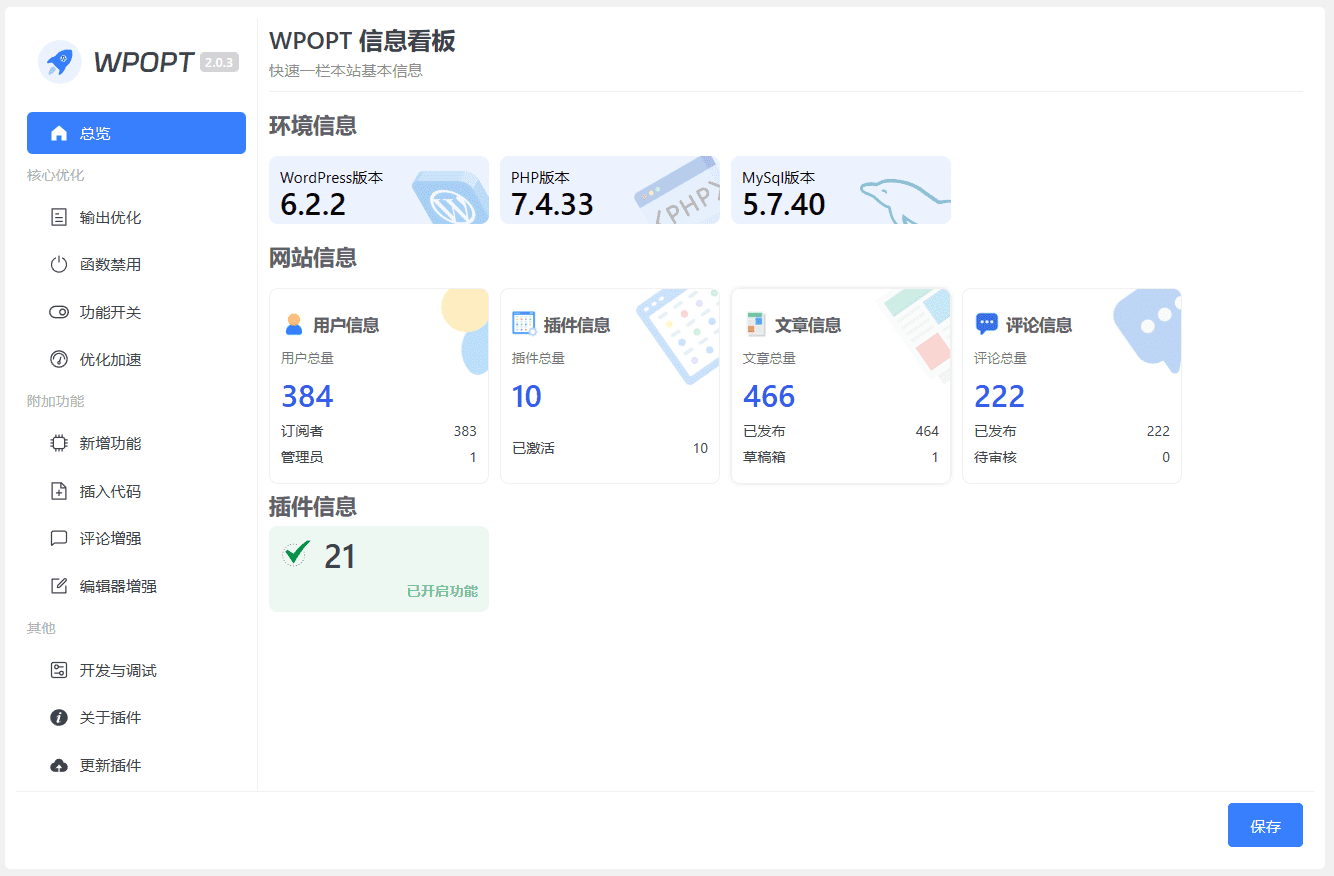Select 优化加速 in the sidebar

136,359
